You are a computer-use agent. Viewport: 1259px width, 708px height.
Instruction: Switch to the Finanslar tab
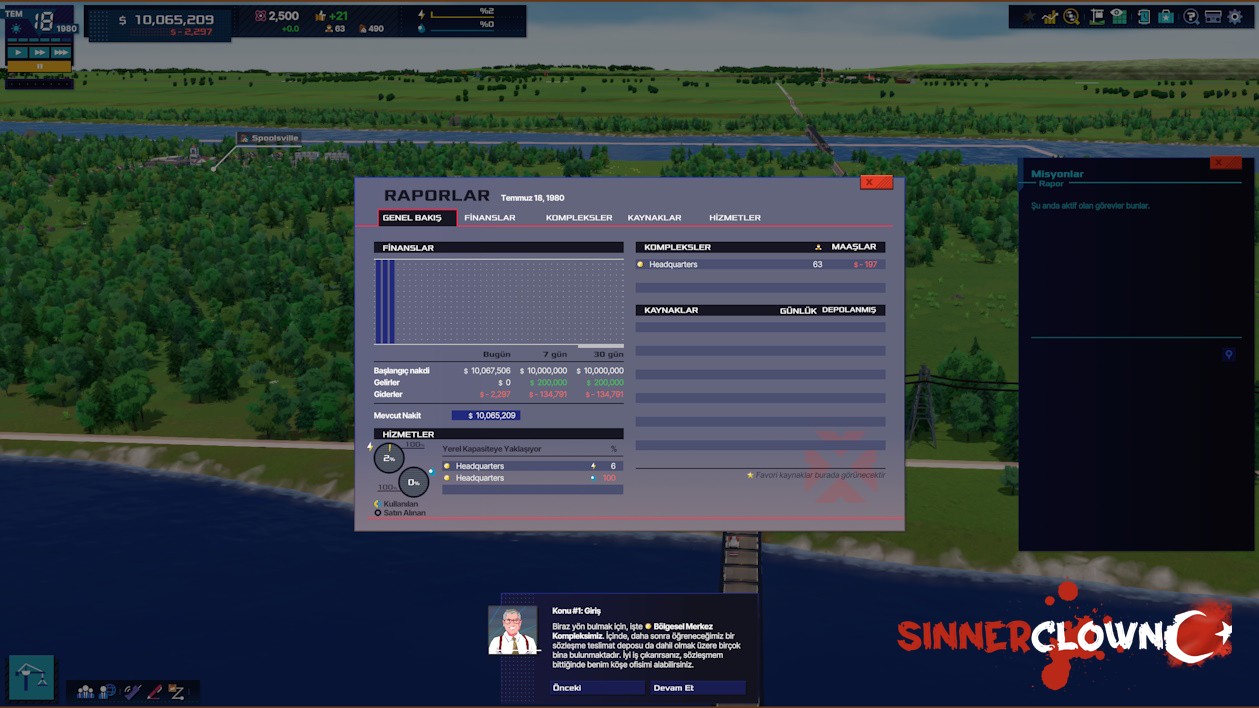[490, 218]
